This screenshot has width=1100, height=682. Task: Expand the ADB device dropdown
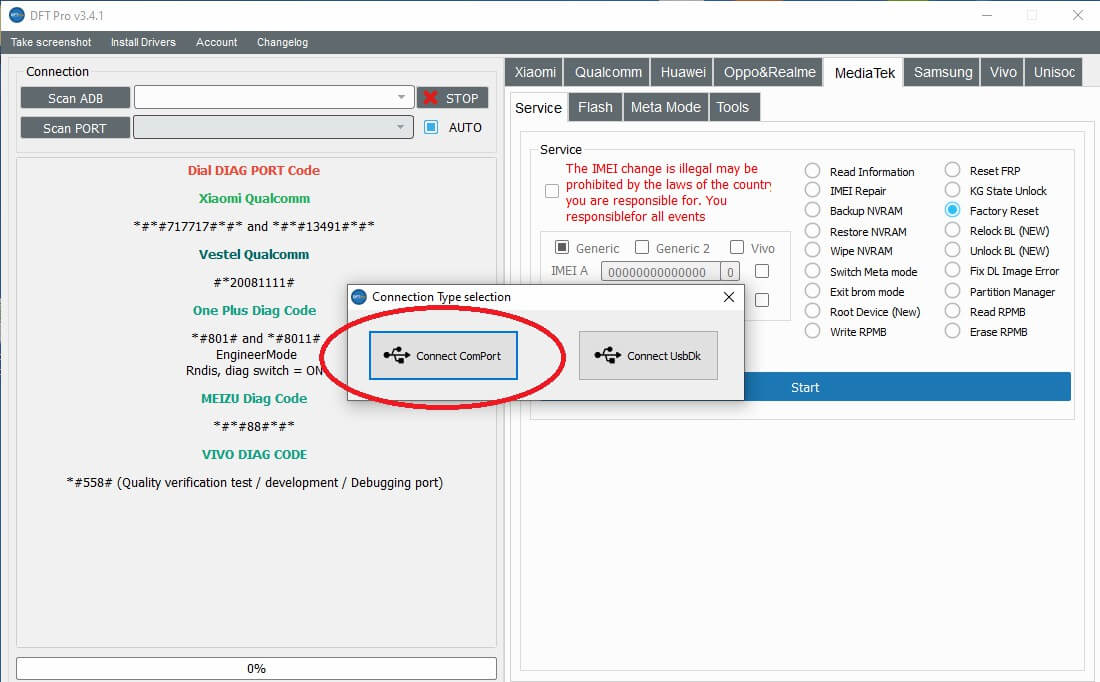tap(401, 98)
